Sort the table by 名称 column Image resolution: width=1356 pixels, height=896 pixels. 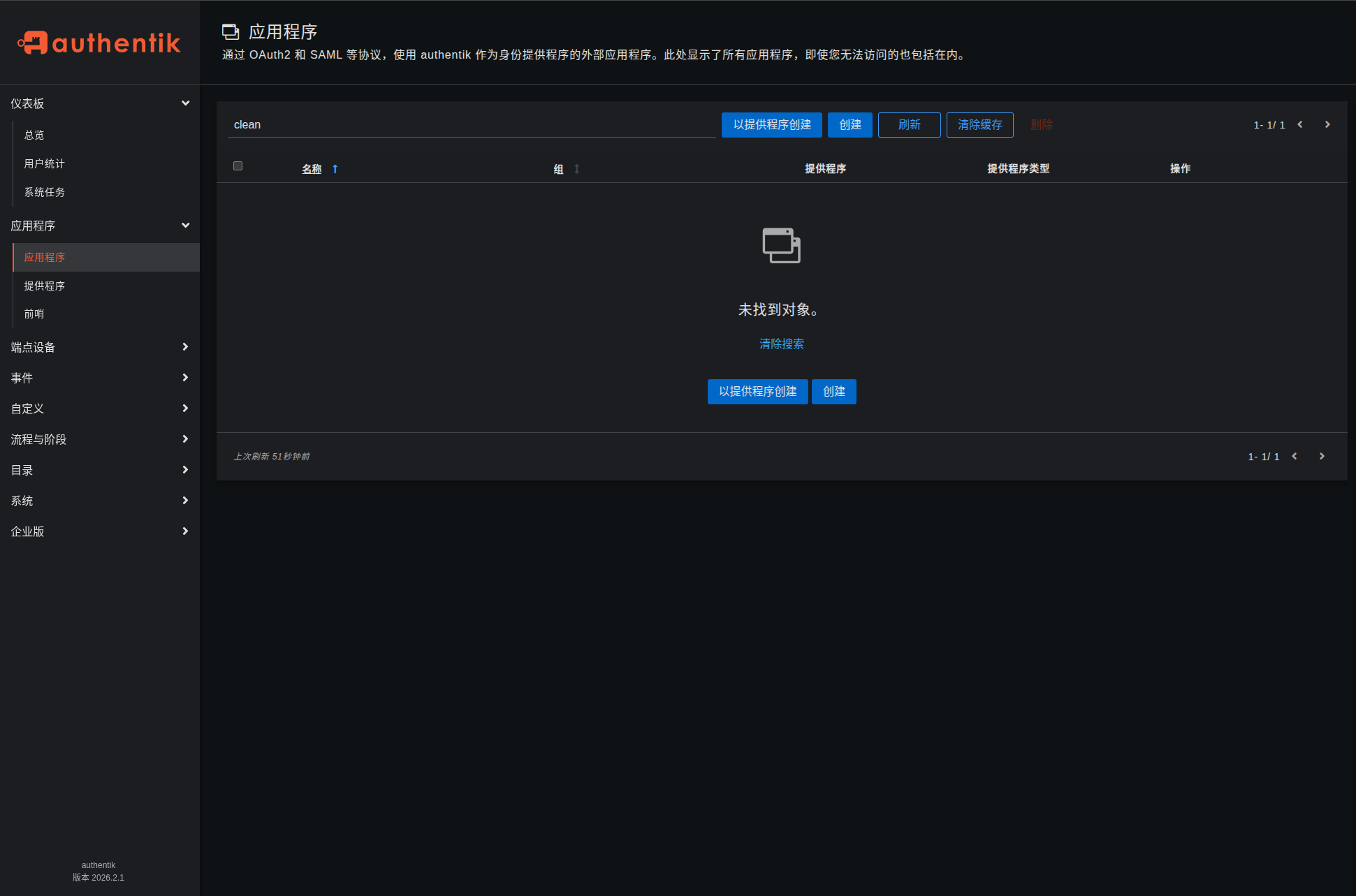(x=312, y=168)
